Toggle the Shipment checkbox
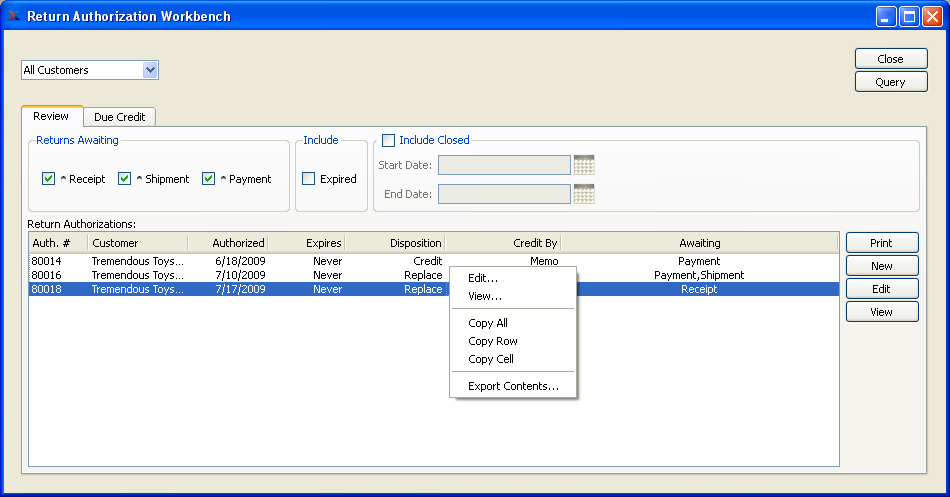The height and width of the screenshot is (497, 950). point(125,179)
